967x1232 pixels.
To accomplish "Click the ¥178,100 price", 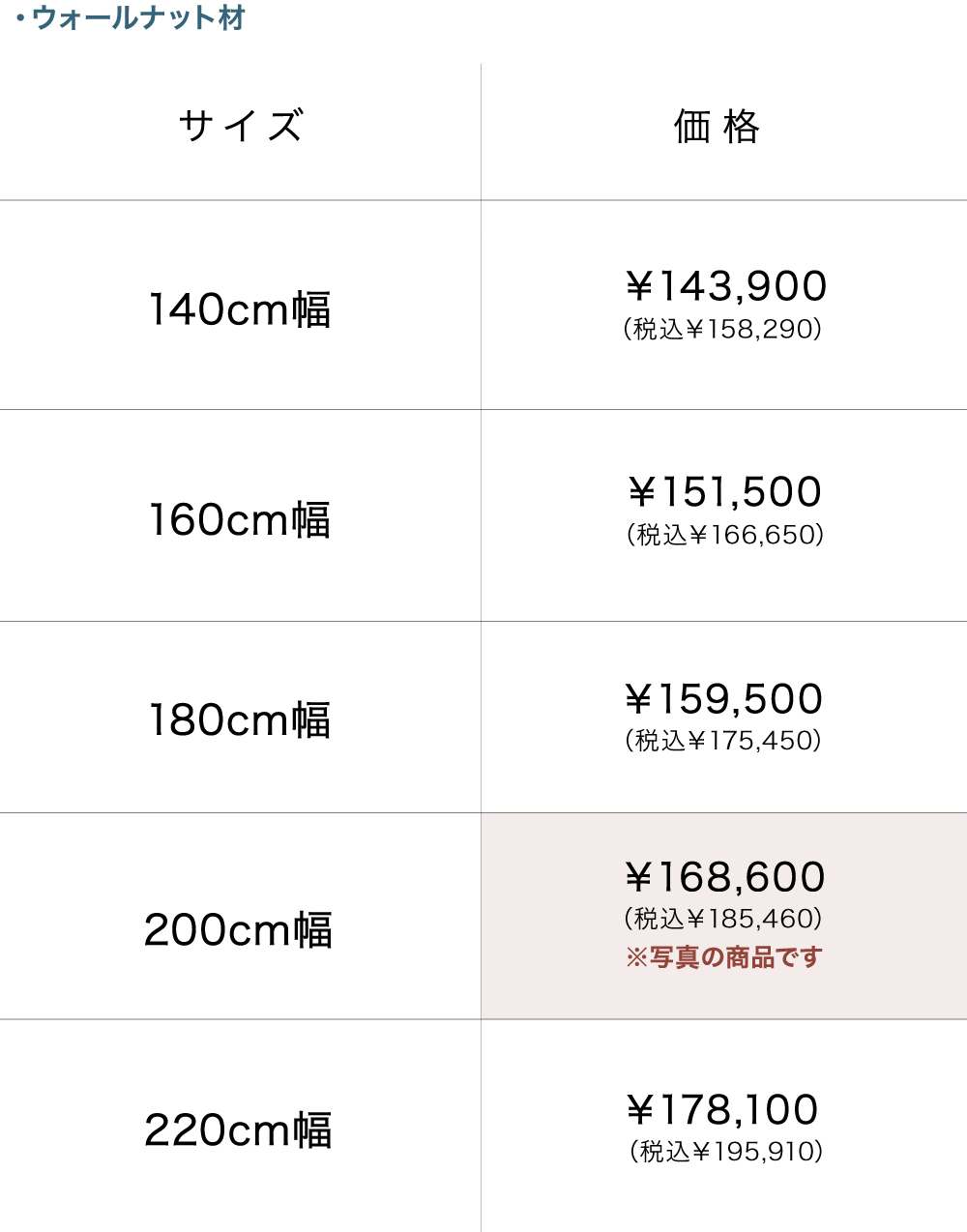I will click(x=723, y=1110).
